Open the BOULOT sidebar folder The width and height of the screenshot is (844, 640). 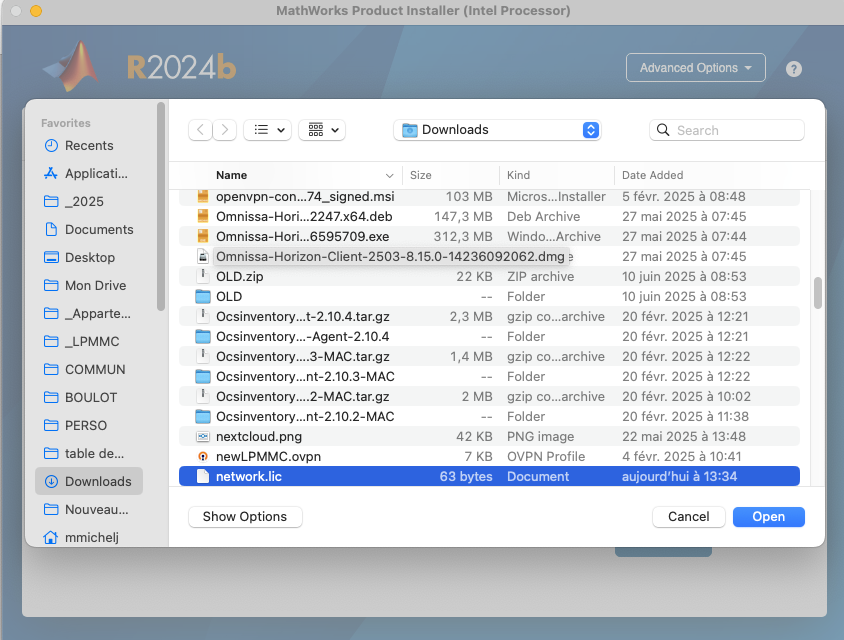(x=89, y=397)
